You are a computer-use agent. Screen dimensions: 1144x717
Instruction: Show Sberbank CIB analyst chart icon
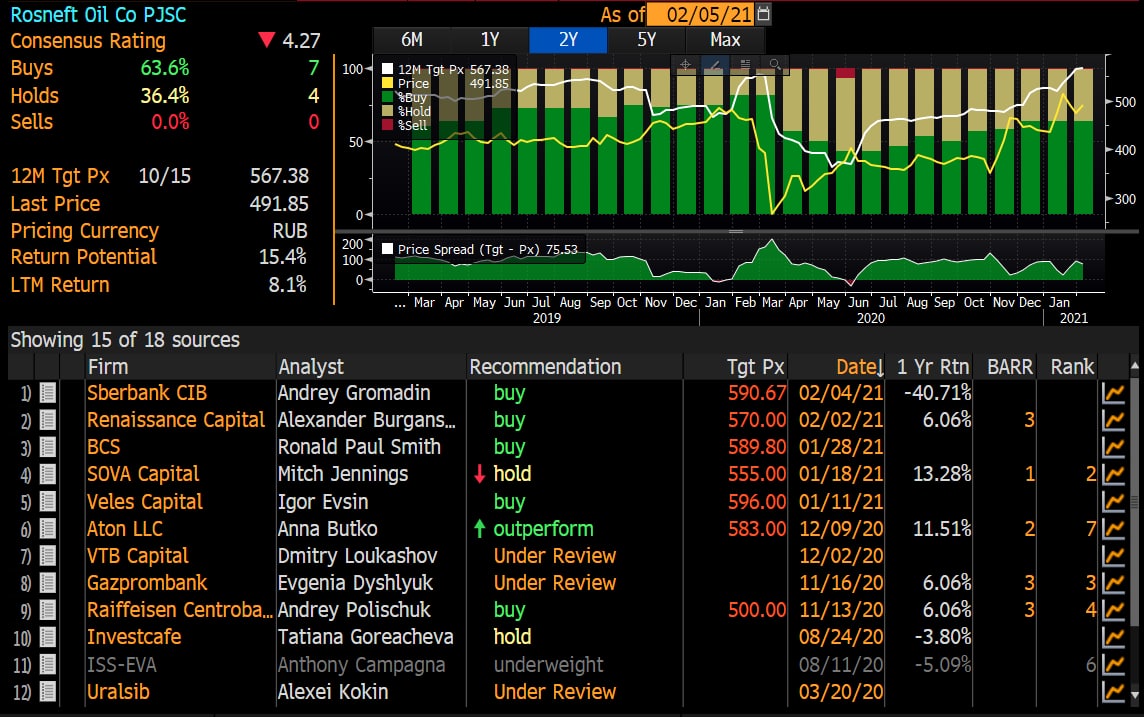[x=1113, y=393]
